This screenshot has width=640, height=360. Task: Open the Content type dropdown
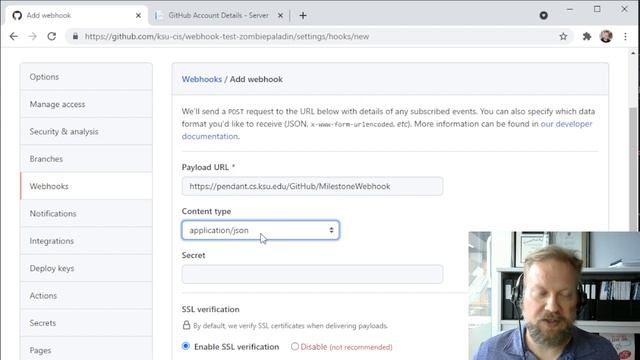tap(260, 230)
